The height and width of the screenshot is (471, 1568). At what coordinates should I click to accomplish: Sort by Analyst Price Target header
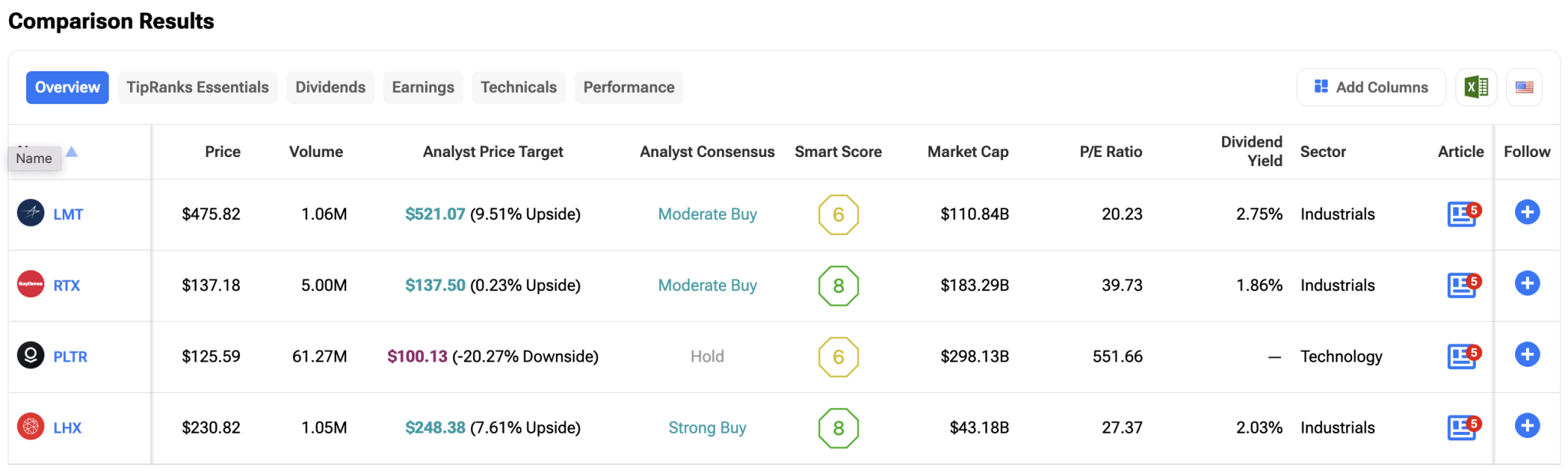point(493,152)
